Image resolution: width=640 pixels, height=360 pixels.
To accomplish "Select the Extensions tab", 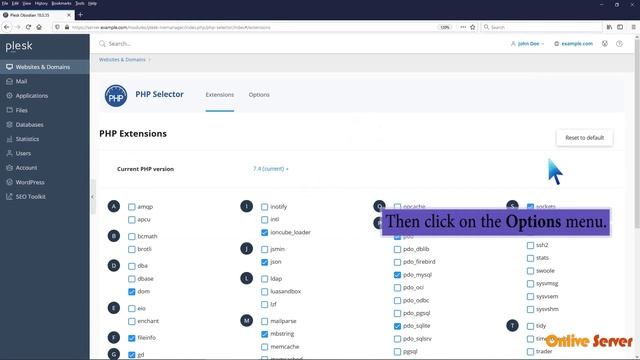I will (x=220, y=95).
